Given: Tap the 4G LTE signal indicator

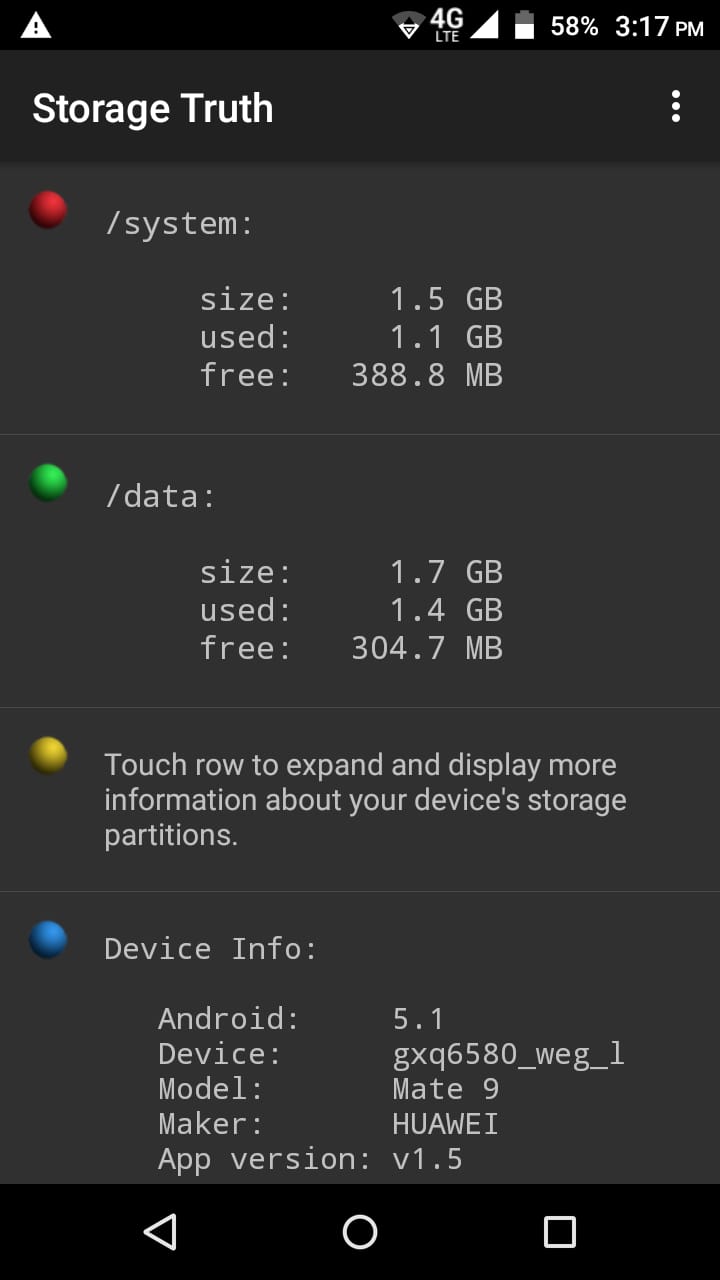Looking at the screenshot, I should pyautogui.click(x=447, y=25).
